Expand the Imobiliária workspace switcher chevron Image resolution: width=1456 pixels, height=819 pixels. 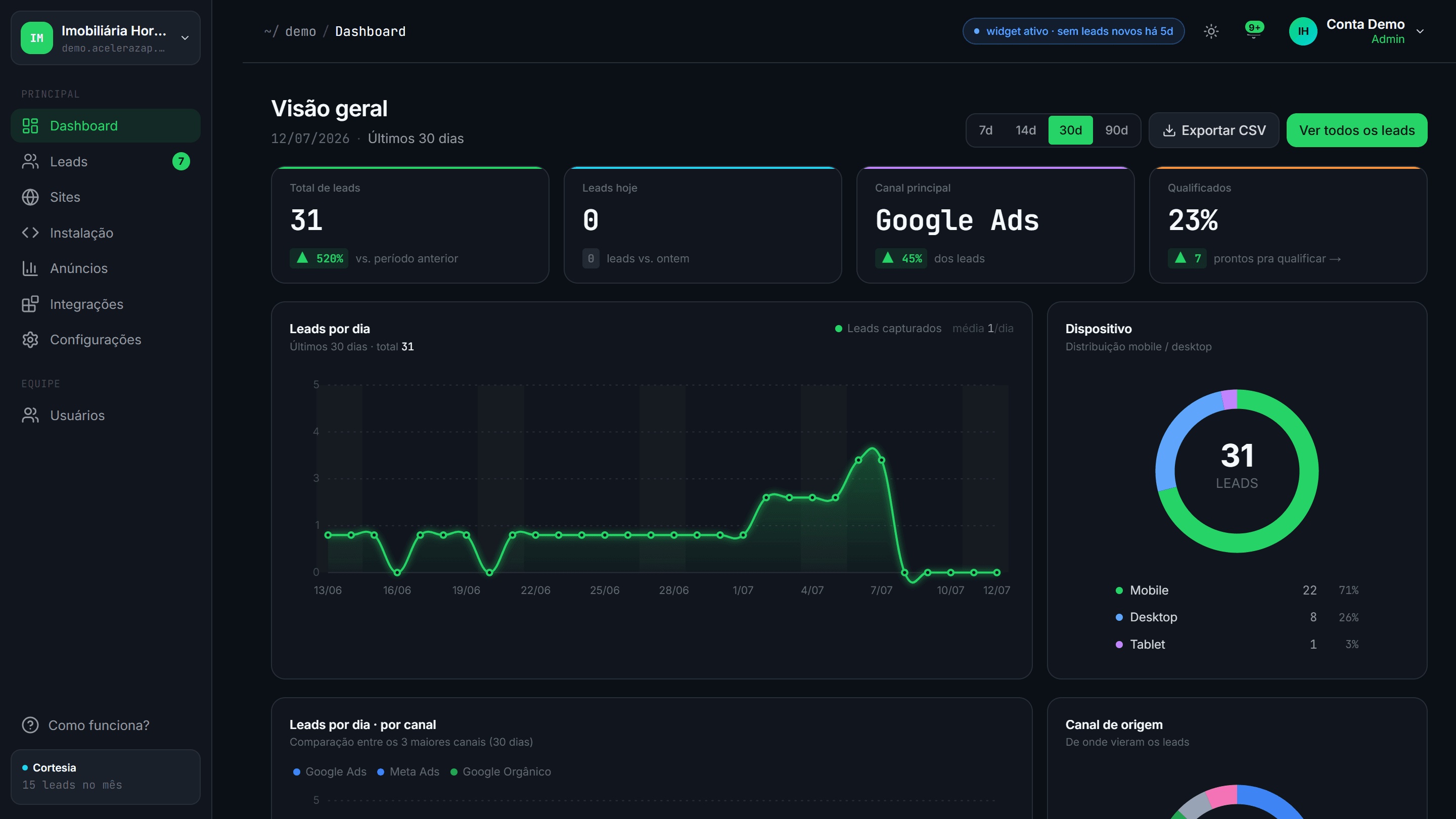point(185,38)
